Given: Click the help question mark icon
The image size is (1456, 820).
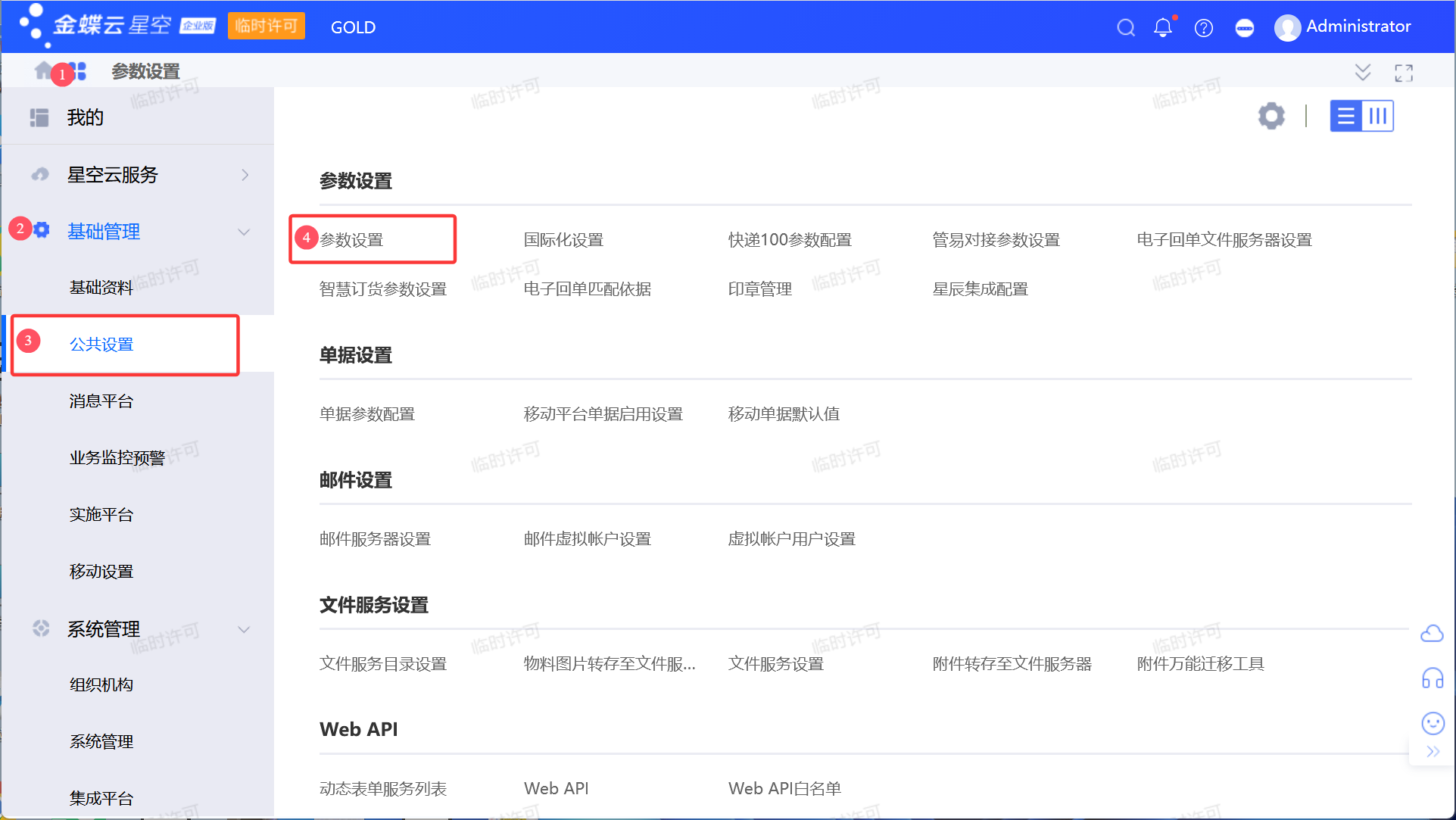Looking at the screenshot, I should (x=1204, y=28).
